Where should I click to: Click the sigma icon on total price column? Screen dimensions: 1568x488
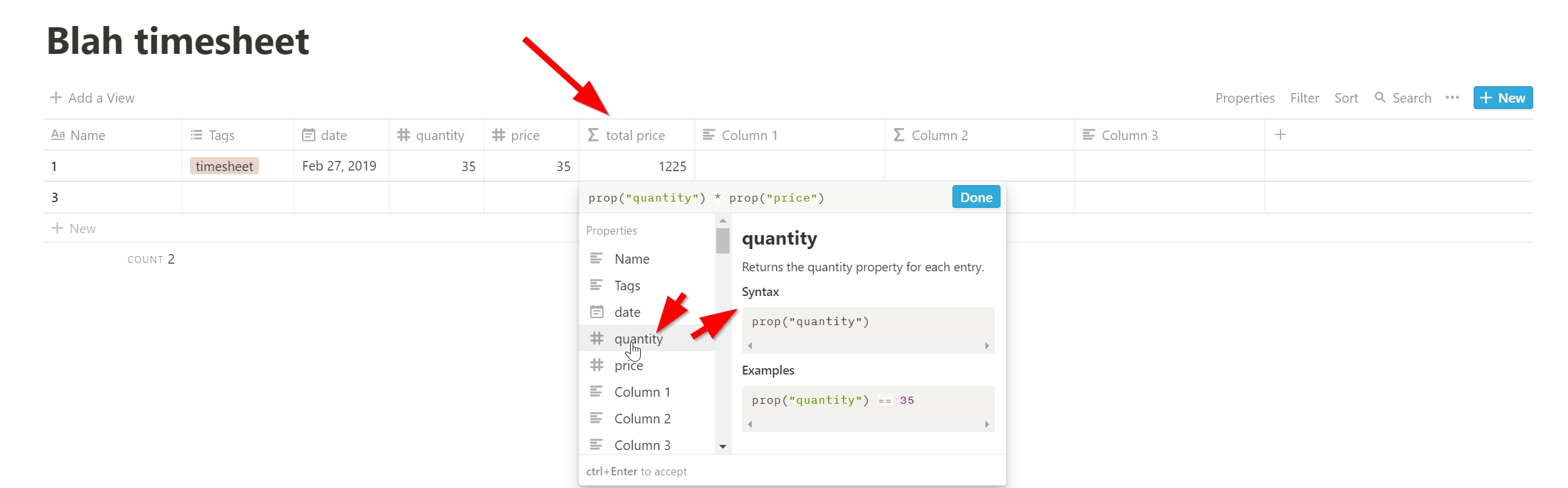tap(593, 135)
